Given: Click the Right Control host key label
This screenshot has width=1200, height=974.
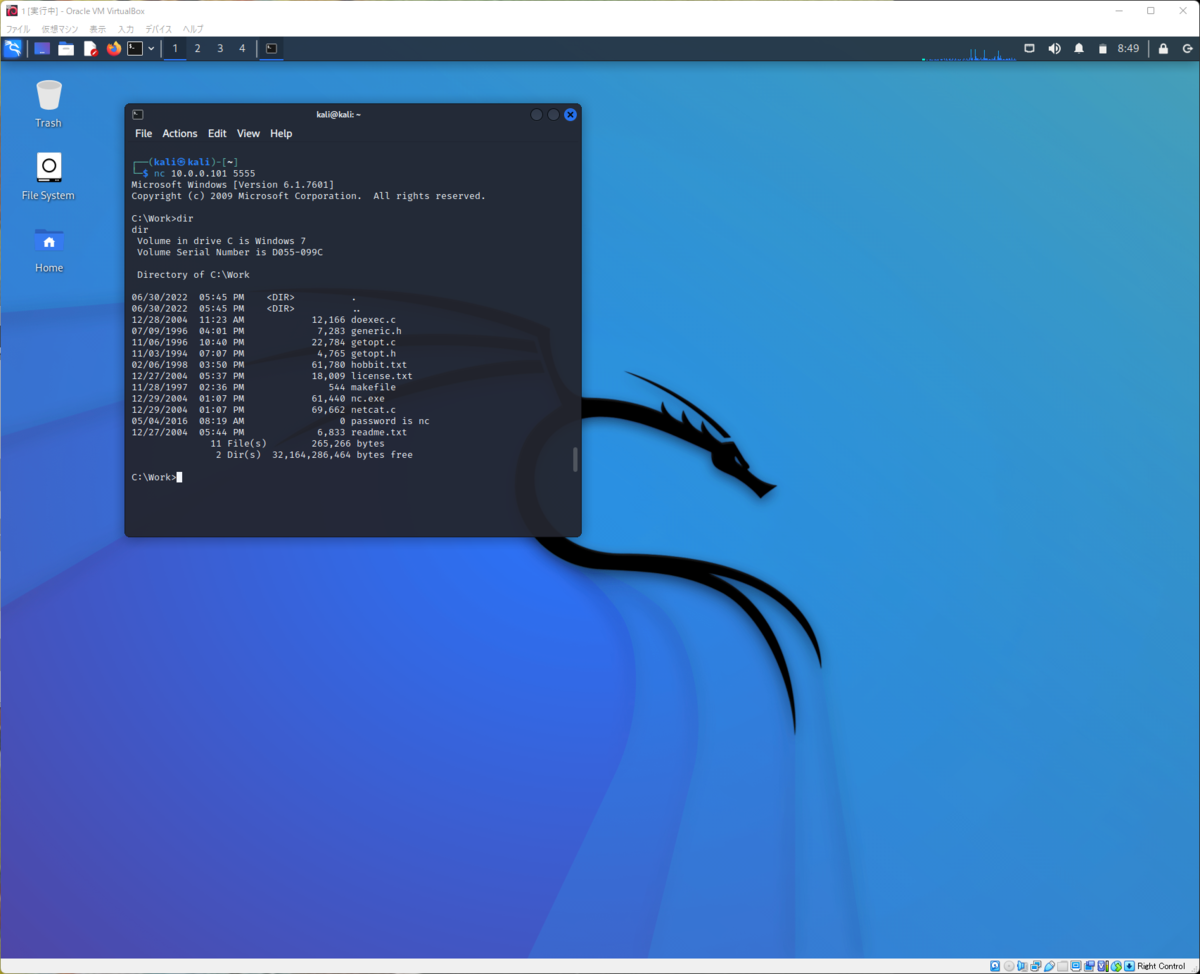Looking at the screenshot, I should [1161, 966].
